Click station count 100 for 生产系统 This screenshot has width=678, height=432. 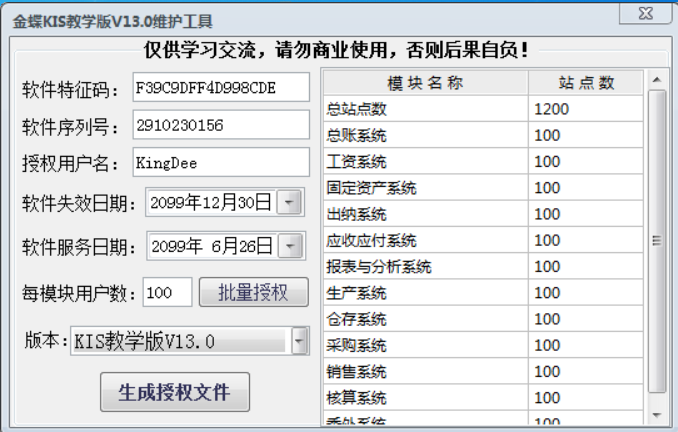click(x=586, y=293)
